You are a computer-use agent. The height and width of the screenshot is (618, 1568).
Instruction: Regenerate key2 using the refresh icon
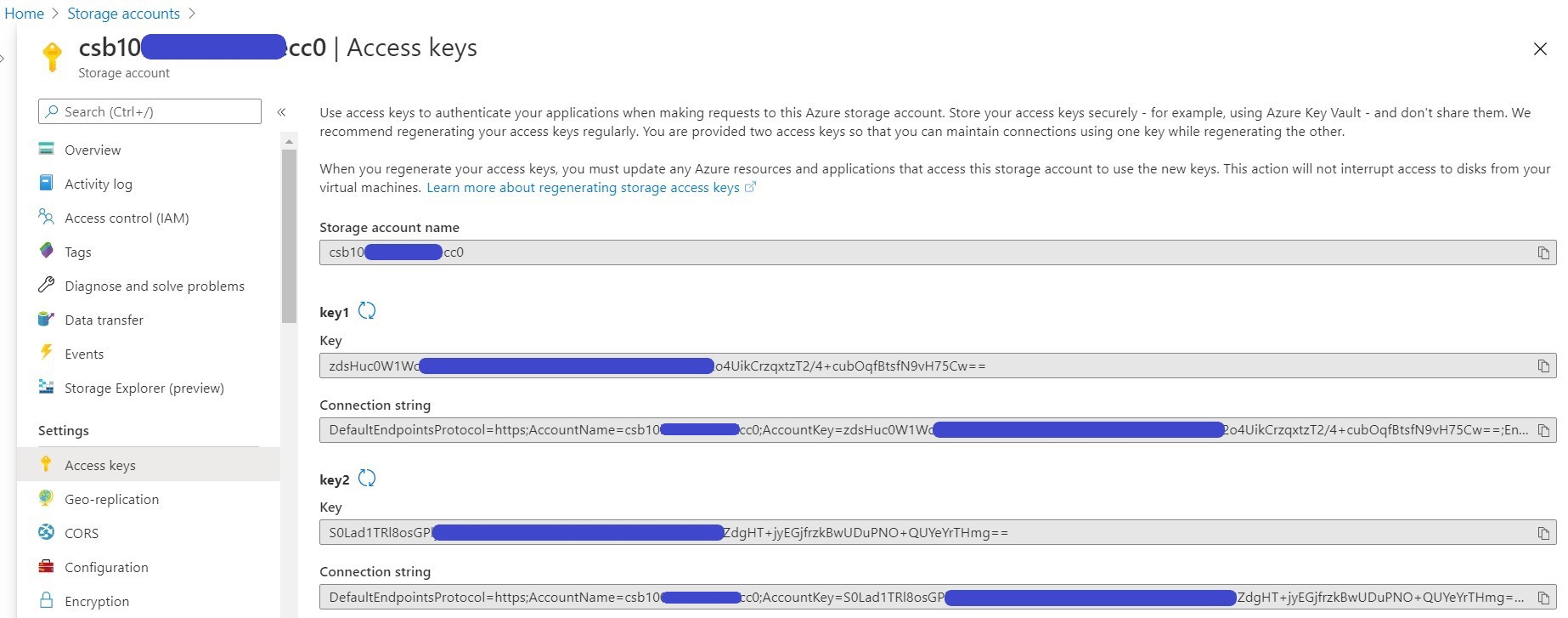(x=367, y=479)
